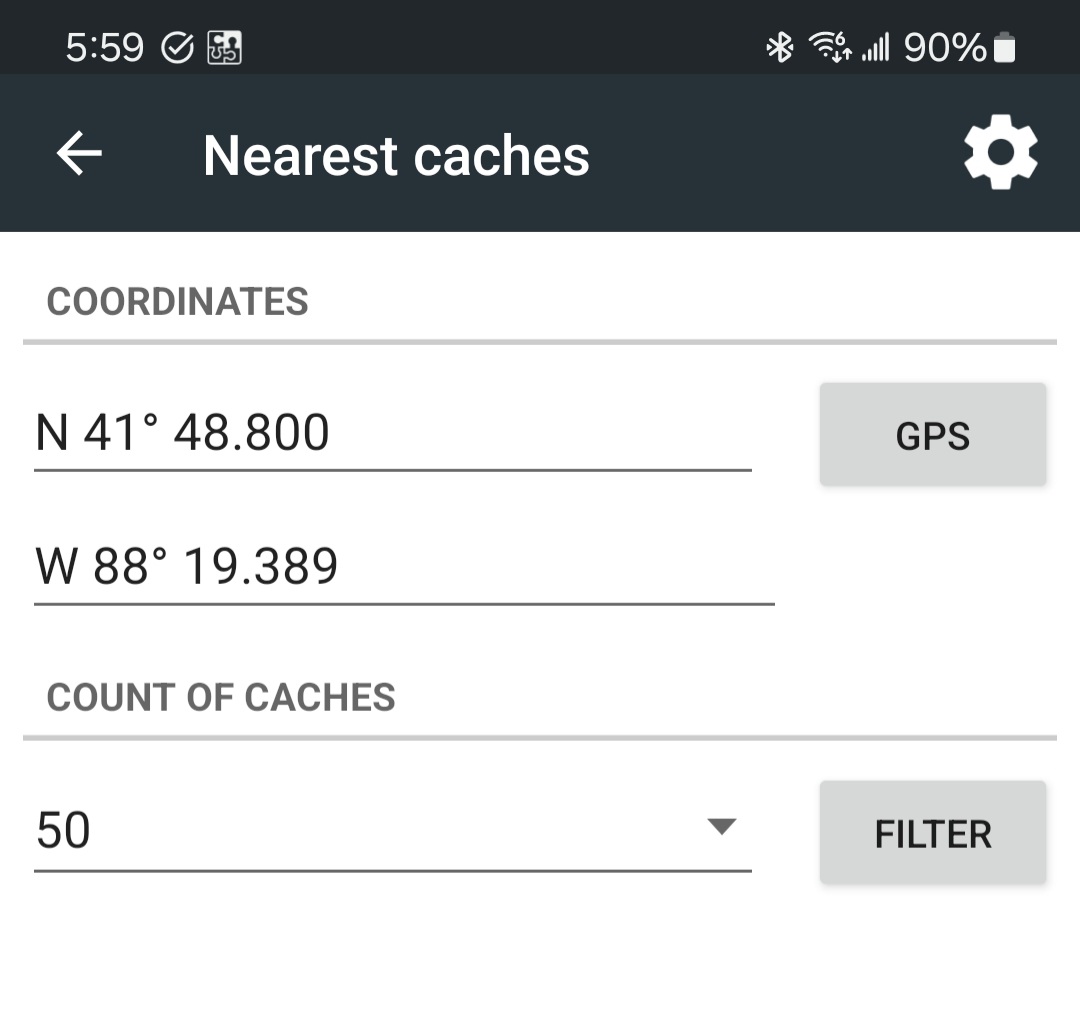Tap the puzzle piece notification icon
The image size is (1080, 1018).
(224, 47)
